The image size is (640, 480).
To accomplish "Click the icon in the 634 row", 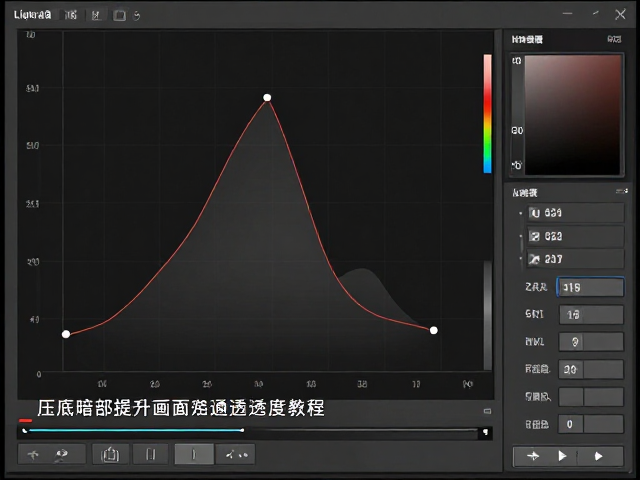I will (534, 213).
